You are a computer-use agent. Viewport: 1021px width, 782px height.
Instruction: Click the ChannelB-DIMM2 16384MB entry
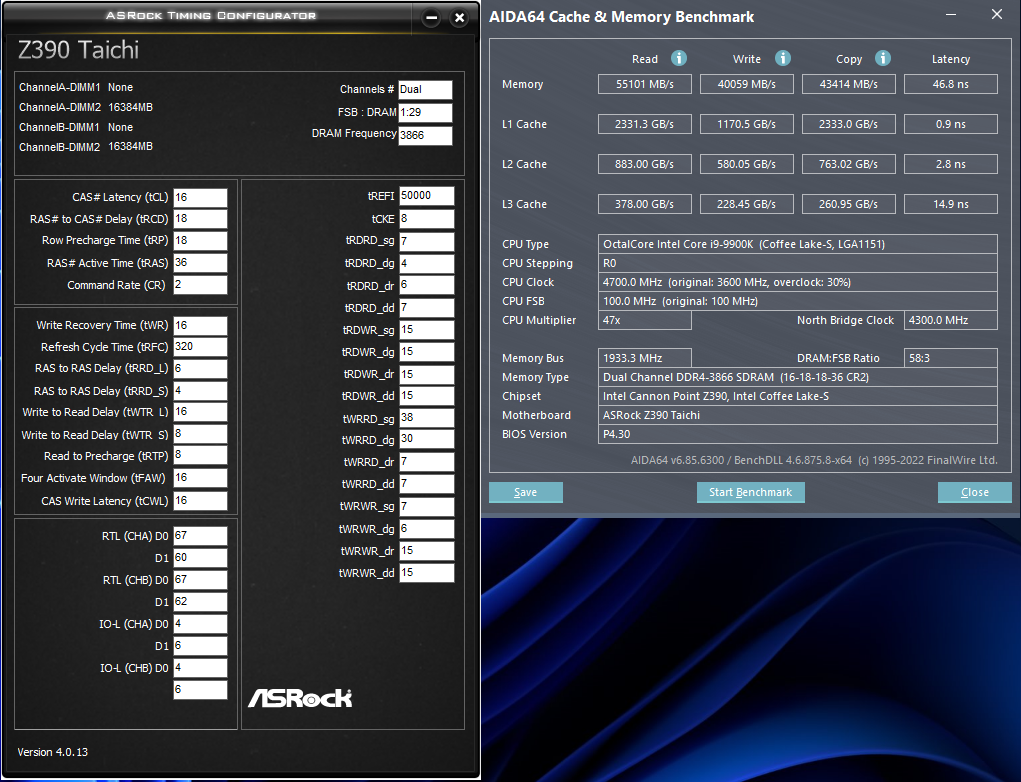coord(86,147)
